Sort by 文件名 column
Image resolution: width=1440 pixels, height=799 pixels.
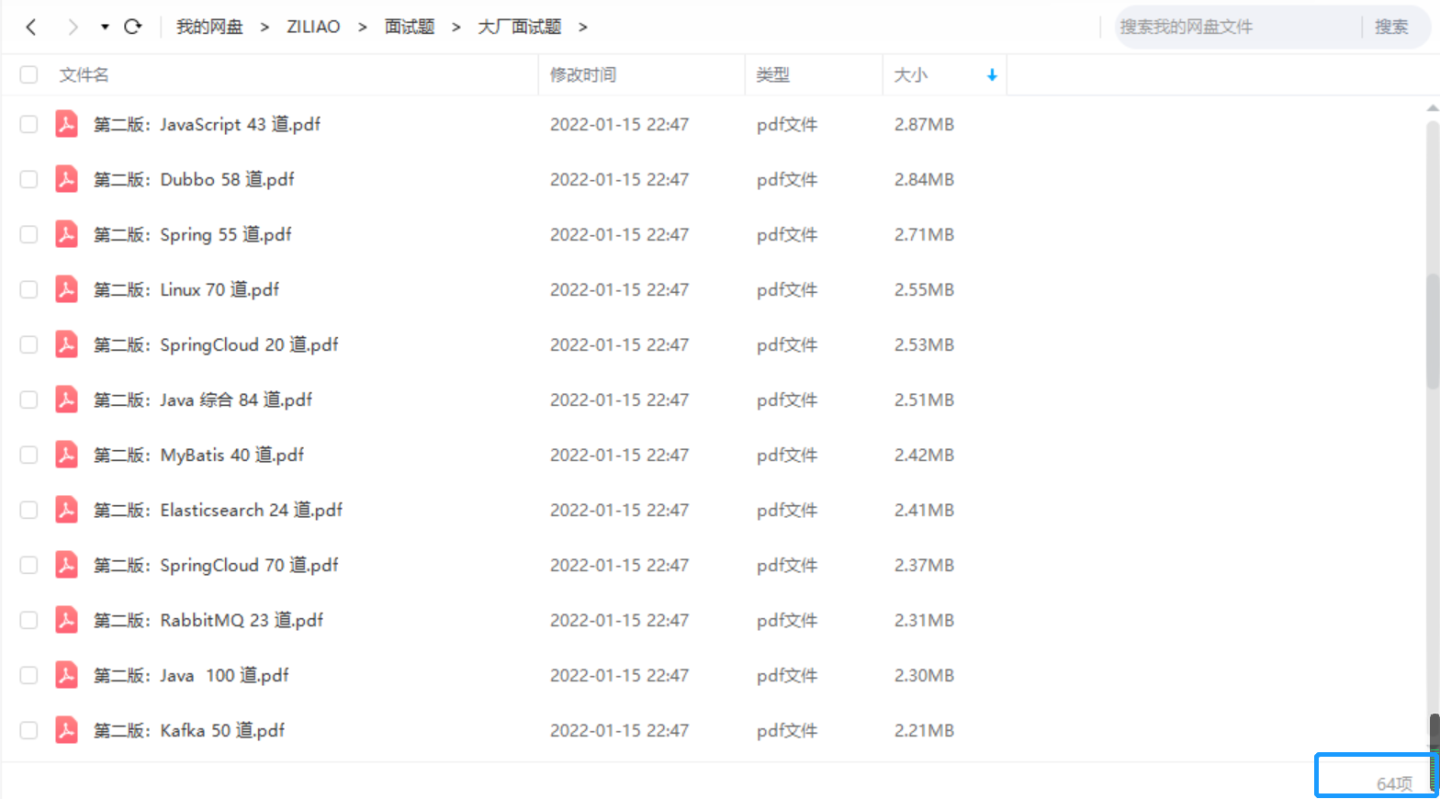(x=84, y=75)
